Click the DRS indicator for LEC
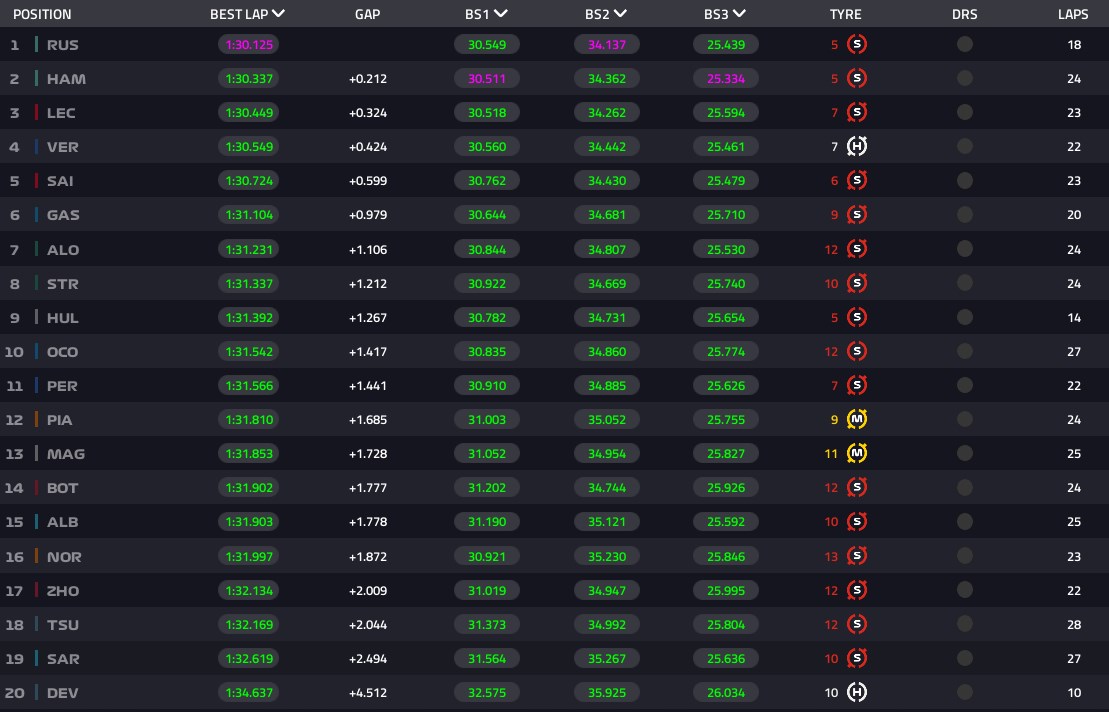This screenshot has width=1109, height=712. click(x=965, y=112)
